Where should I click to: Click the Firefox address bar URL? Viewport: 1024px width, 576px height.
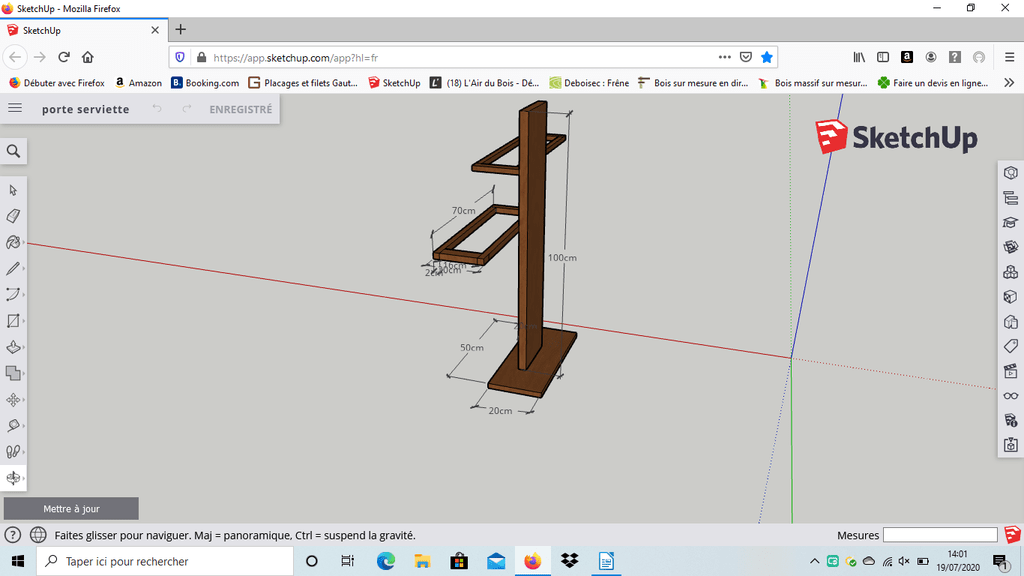click(x=295, y=57)
